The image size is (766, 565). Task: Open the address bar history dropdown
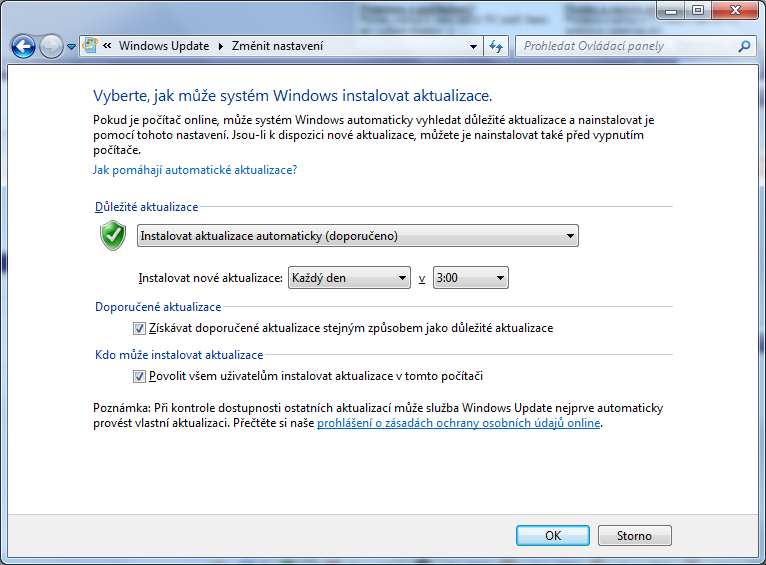tap(473, 46)
